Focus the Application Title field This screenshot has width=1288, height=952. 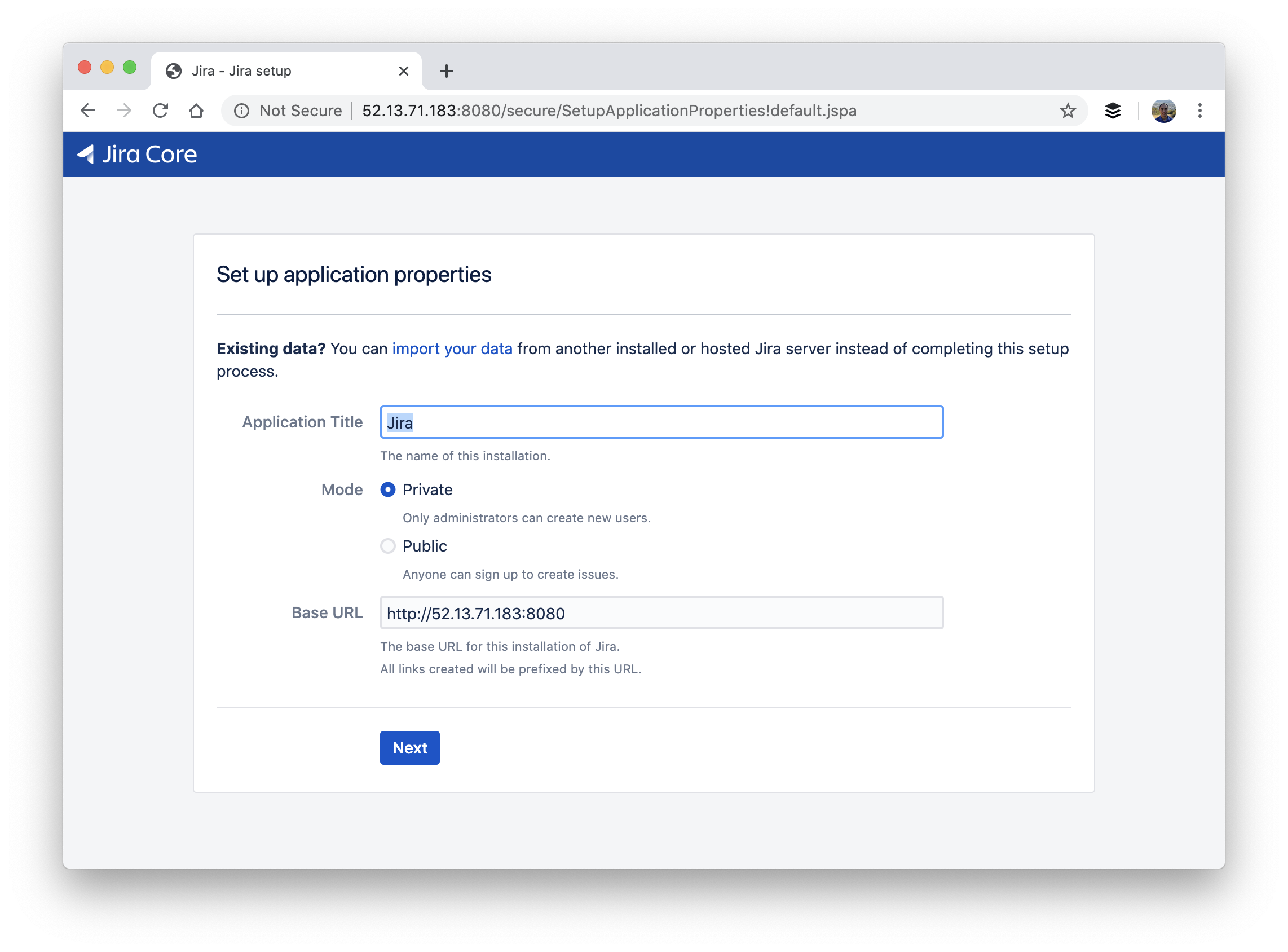click(661, 422)
